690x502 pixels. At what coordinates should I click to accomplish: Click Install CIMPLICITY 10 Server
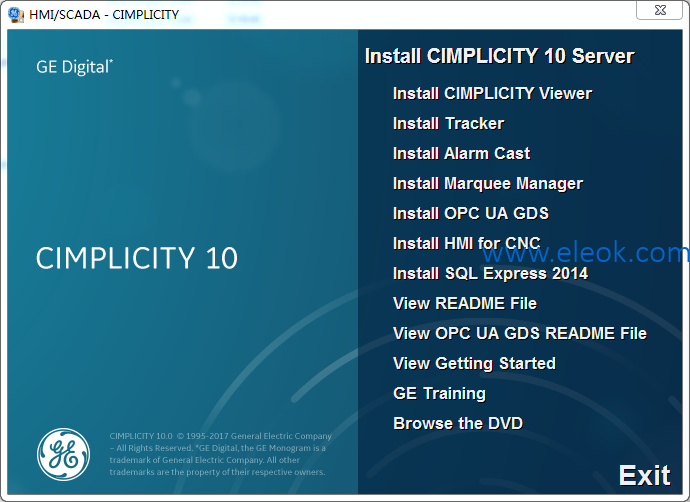(x=499, y=56)
